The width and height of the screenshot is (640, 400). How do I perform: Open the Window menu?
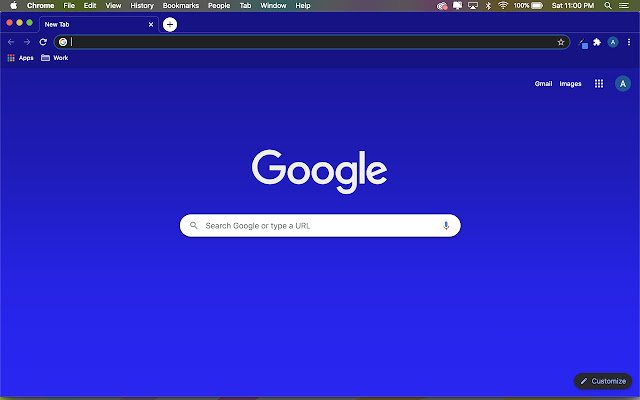coord(273,5)
